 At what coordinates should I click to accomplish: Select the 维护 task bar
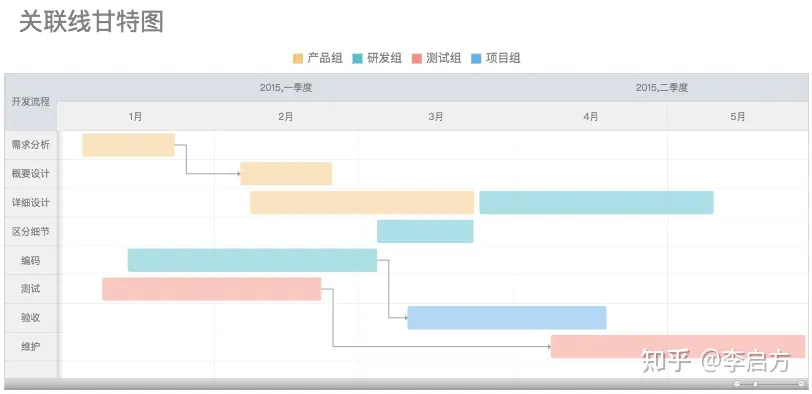678,346
